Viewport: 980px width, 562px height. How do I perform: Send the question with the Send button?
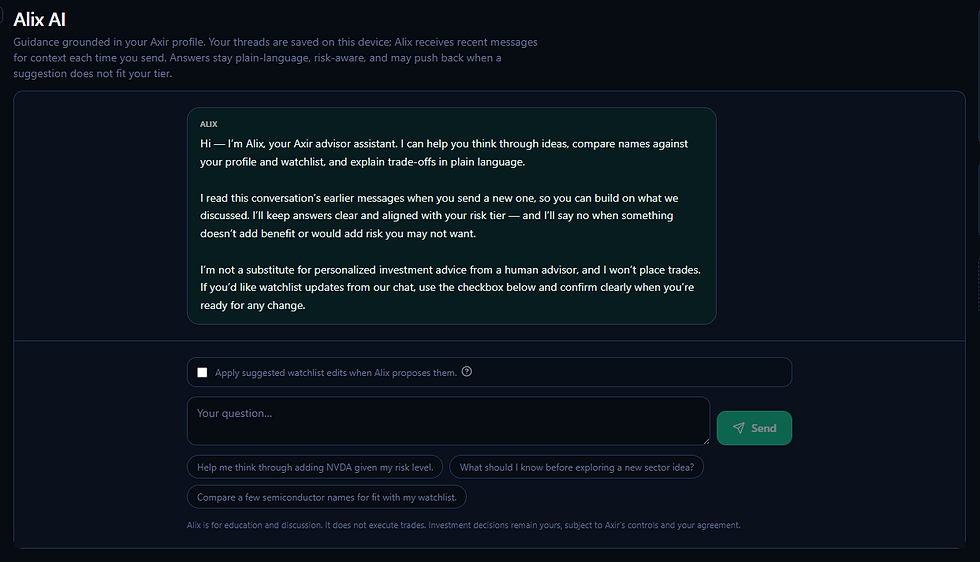tap(754, 428)
